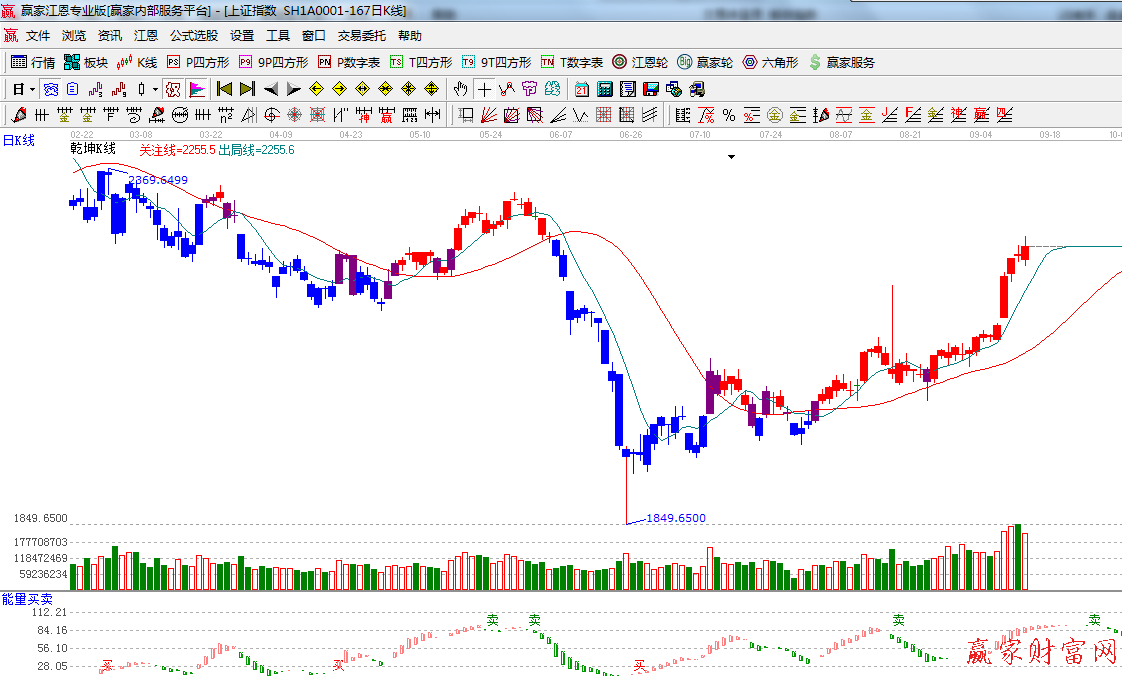
Task: Open the 公式选股 menu
Action: (x=193, y=36)
